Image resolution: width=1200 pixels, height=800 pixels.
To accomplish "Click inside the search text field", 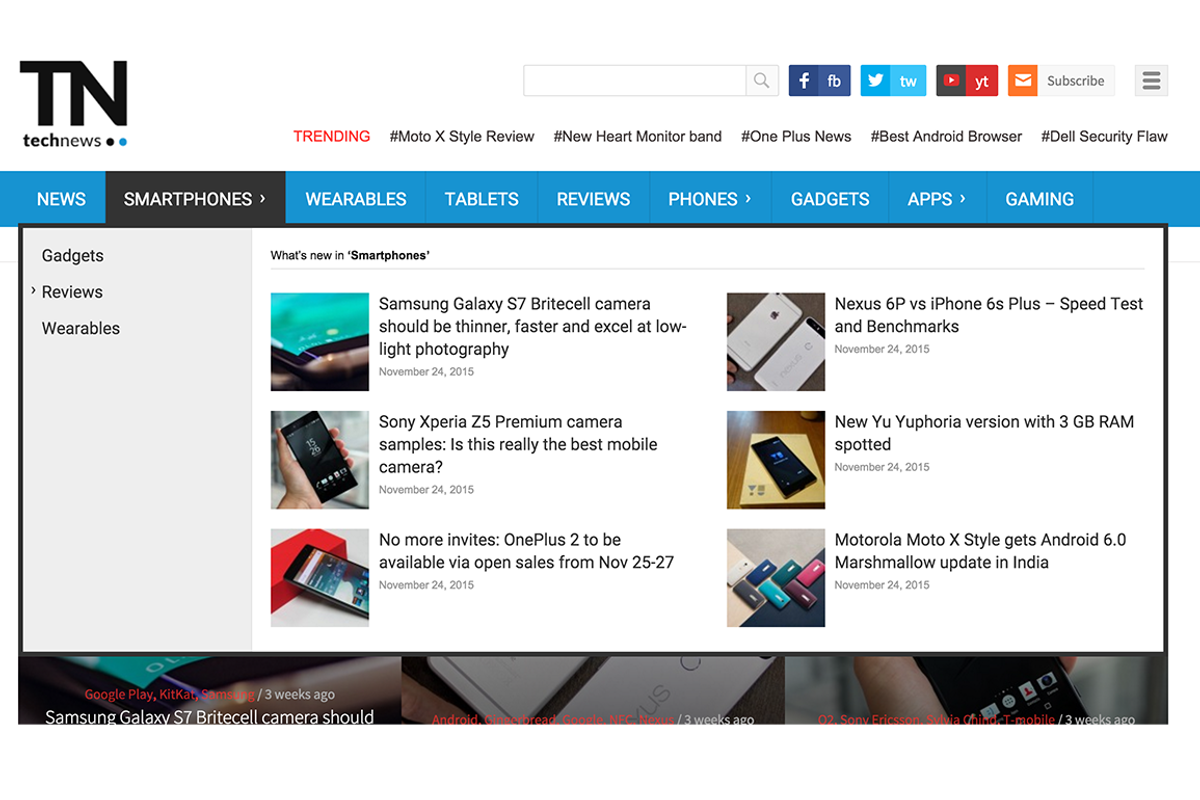I will click(635, 81).
